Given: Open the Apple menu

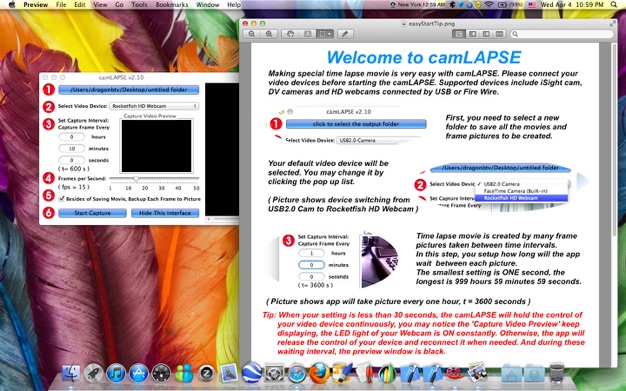Looking at the screenshot, I should click(12, 5).
